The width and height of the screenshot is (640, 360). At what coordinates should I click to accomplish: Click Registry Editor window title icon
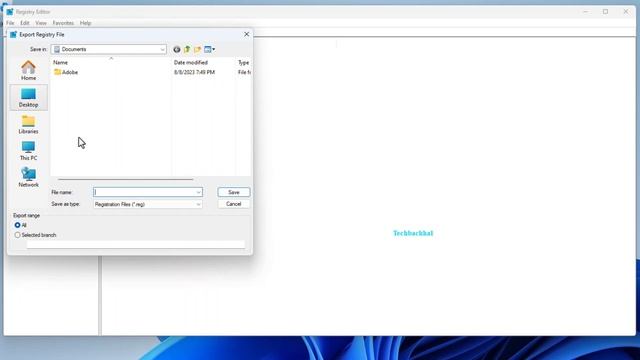10,12
